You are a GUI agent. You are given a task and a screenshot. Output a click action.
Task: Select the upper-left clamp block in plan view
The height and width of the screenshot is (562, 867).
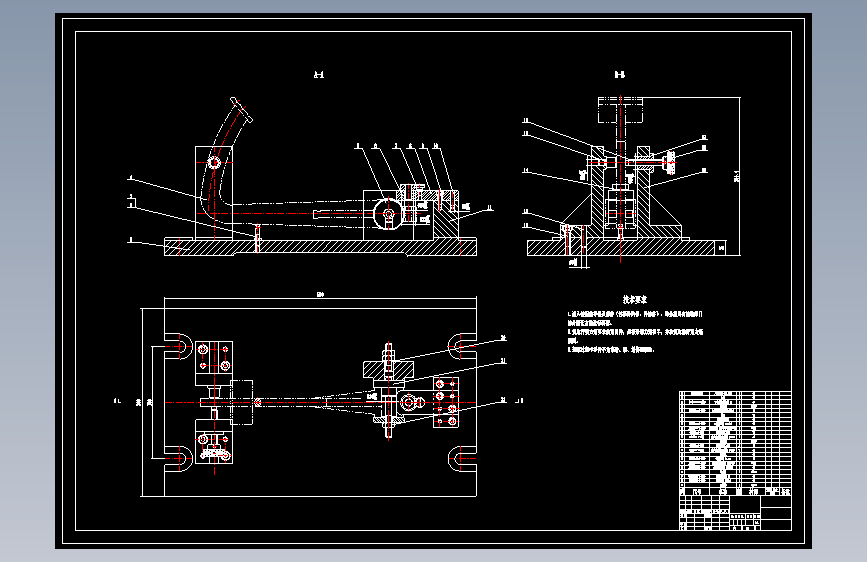tap(214, 363)
